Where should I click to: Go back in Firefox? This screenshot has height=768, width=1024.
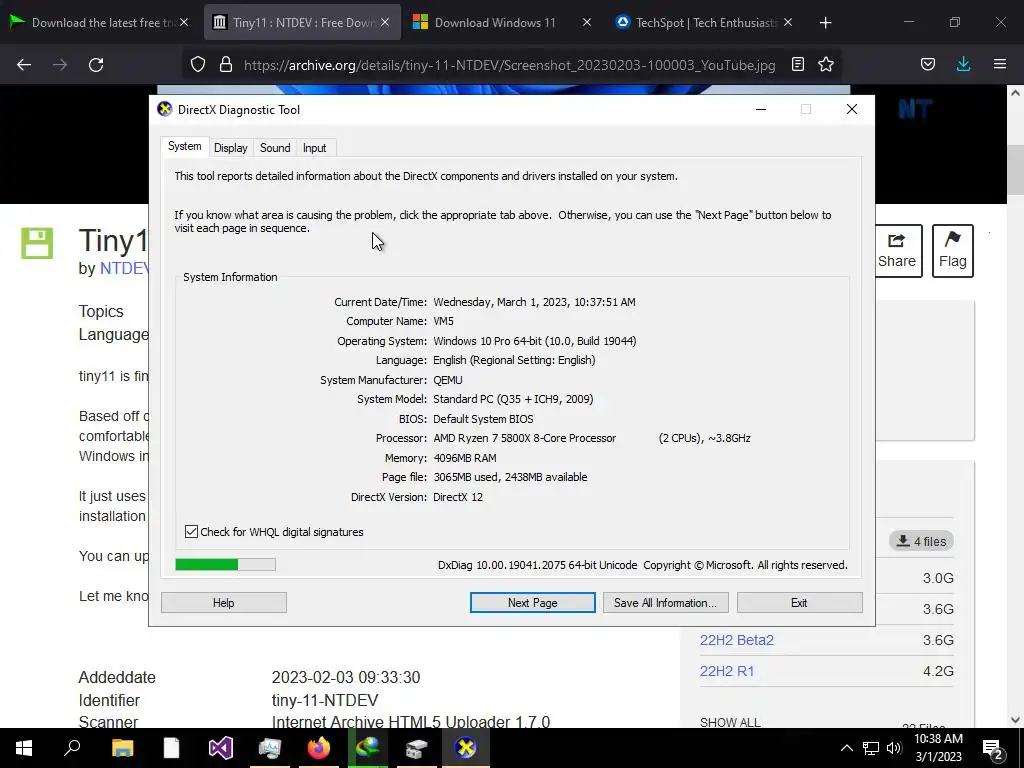pos(24,65)
